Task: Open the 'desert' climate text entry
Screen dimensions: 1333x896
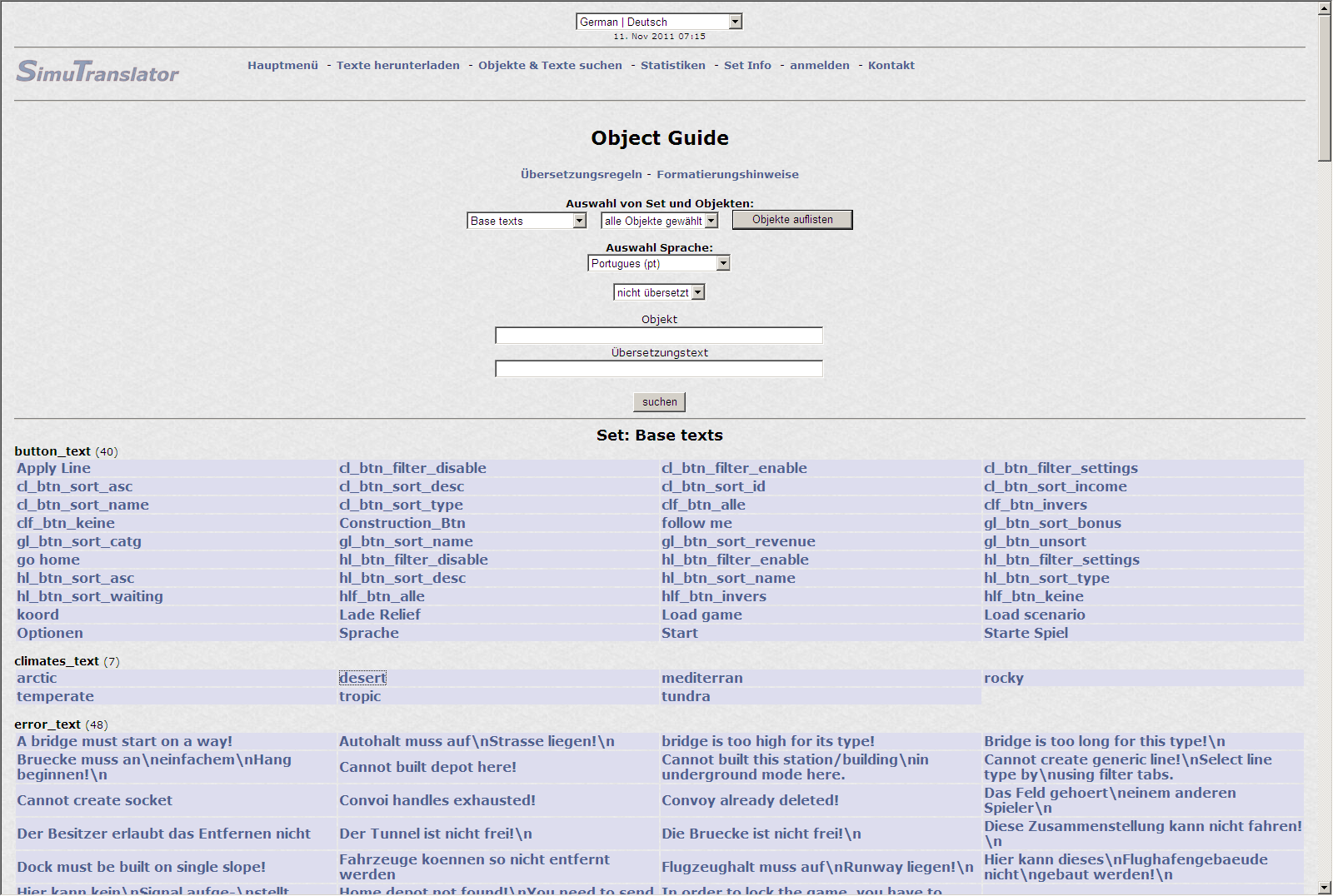Action: [x=362, y=678]
